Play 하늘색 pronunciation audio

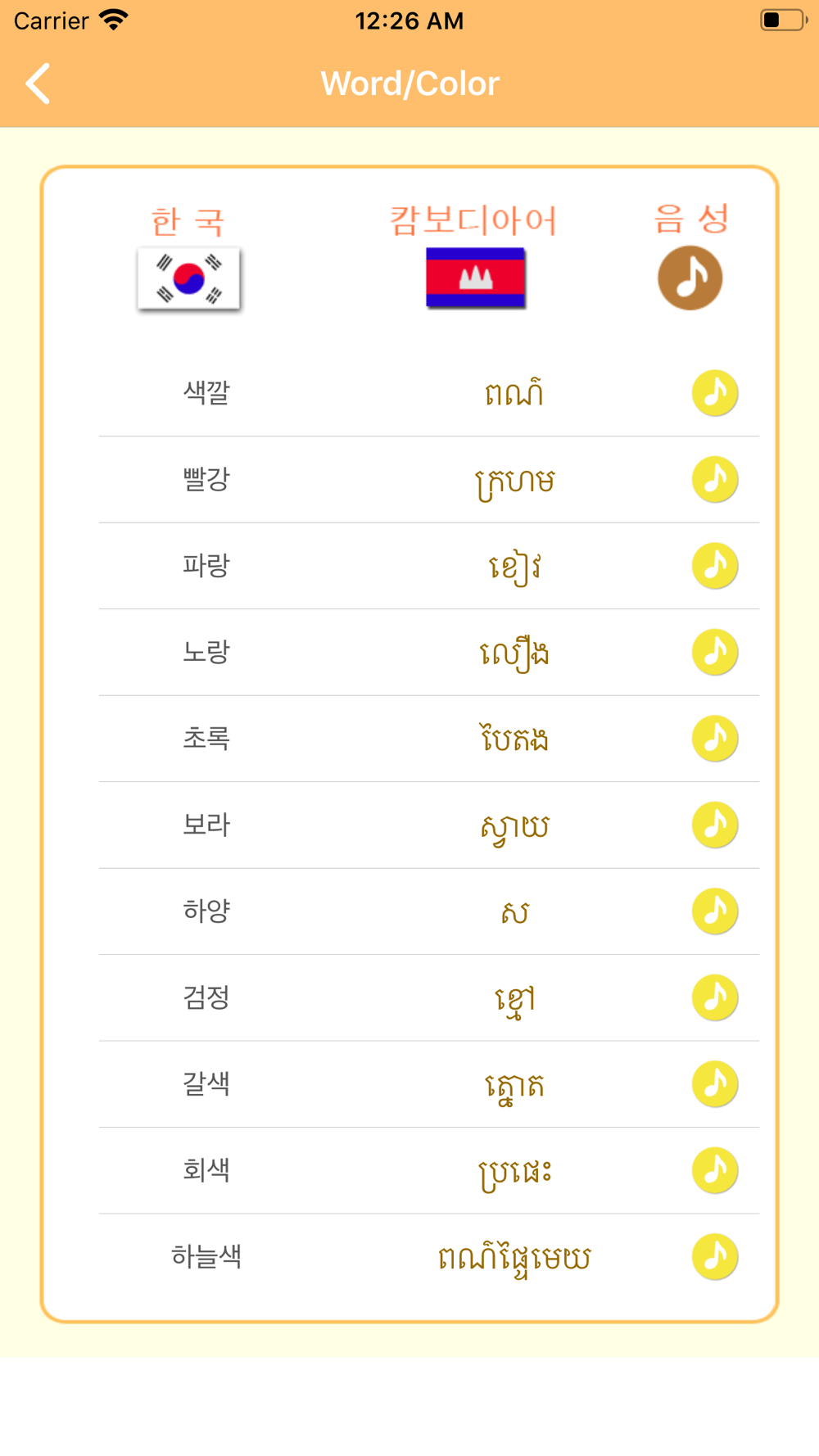point(715,1257)
